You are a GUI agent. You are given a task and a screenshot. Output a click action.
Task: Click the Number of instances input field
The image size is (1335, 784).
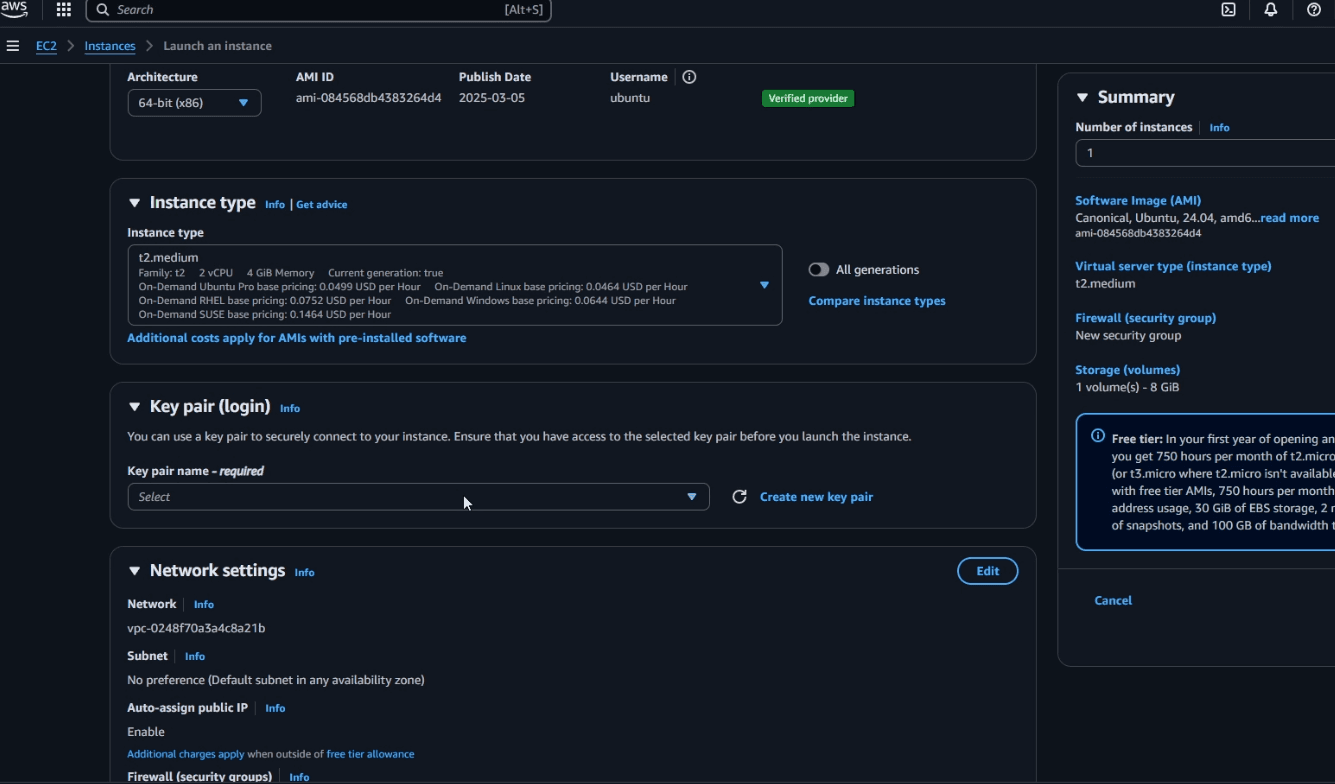point(1205,153)
